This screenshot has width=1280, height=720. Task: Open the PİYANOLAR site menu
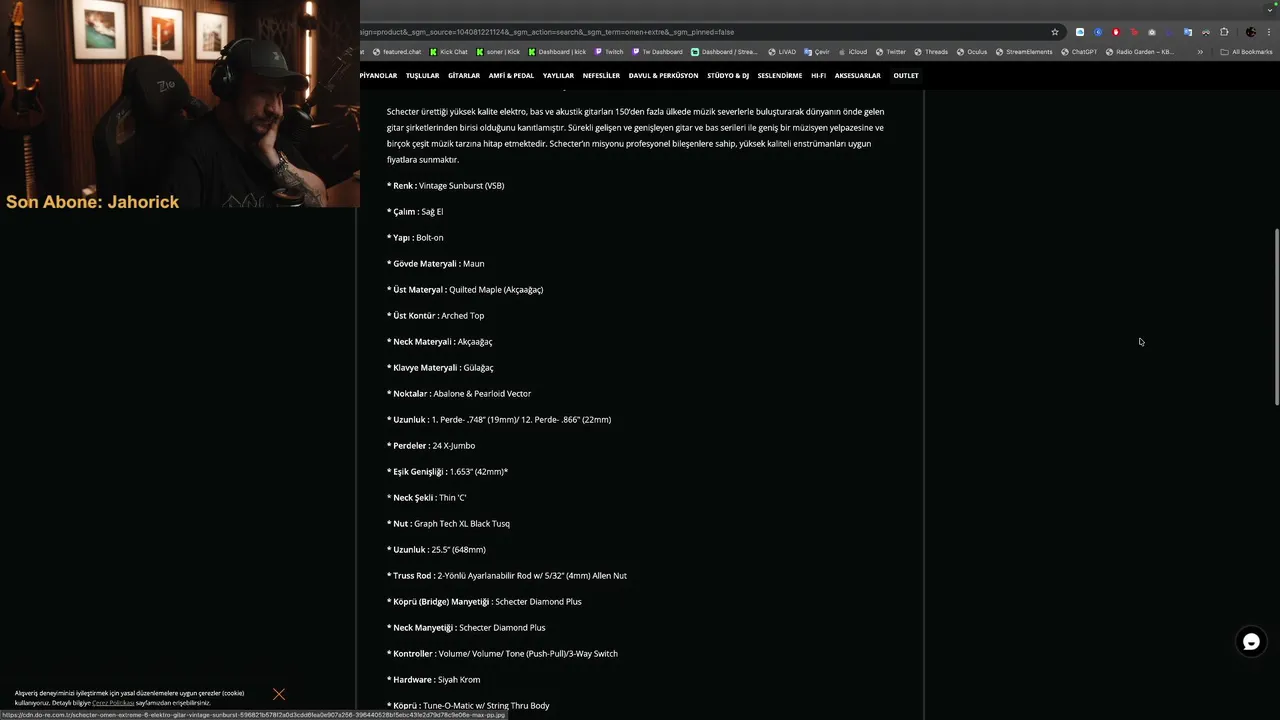coord(378,76)
